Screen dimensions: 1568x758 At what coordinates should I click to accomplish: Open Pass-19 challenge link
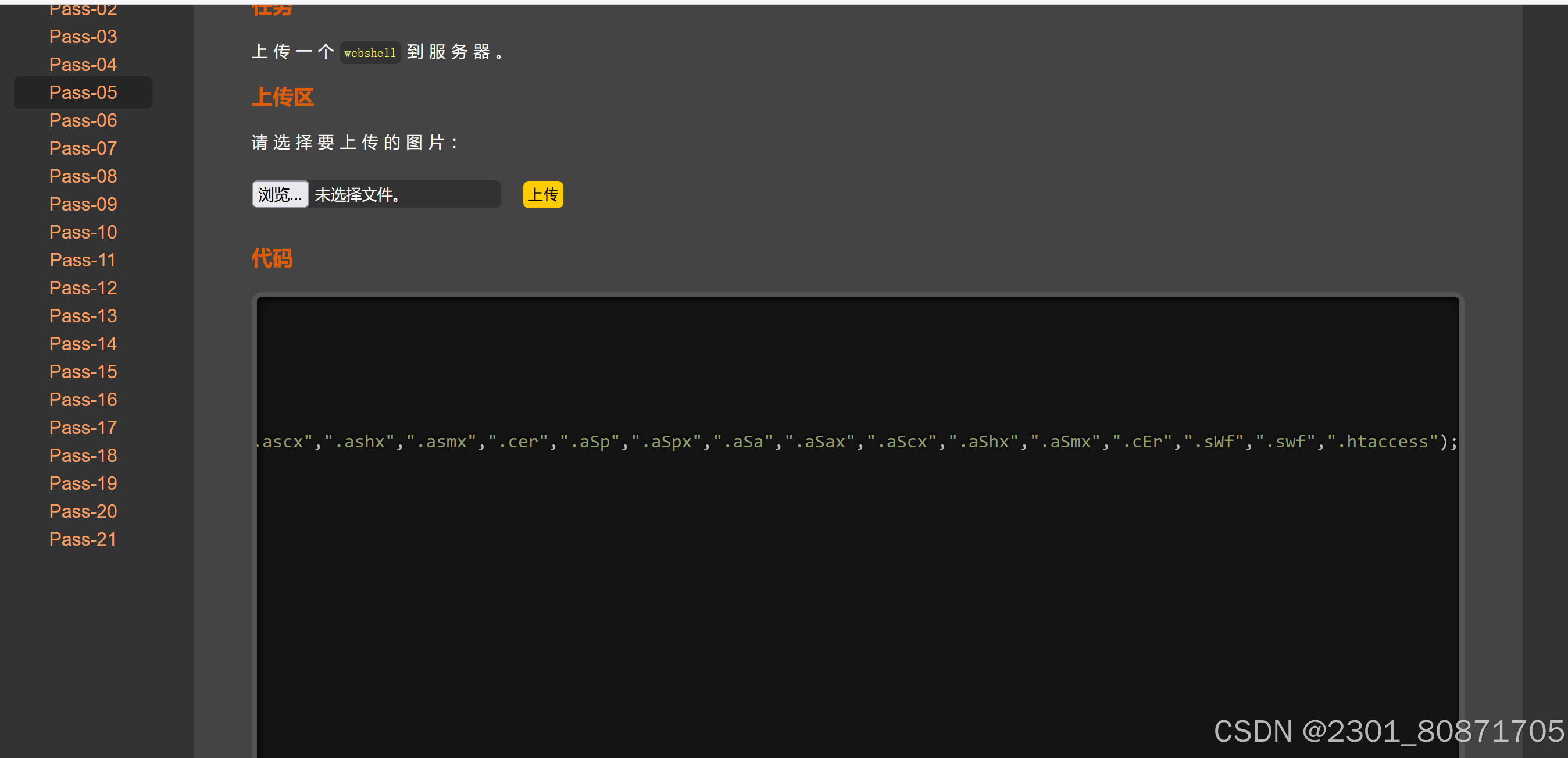point(83,483)
